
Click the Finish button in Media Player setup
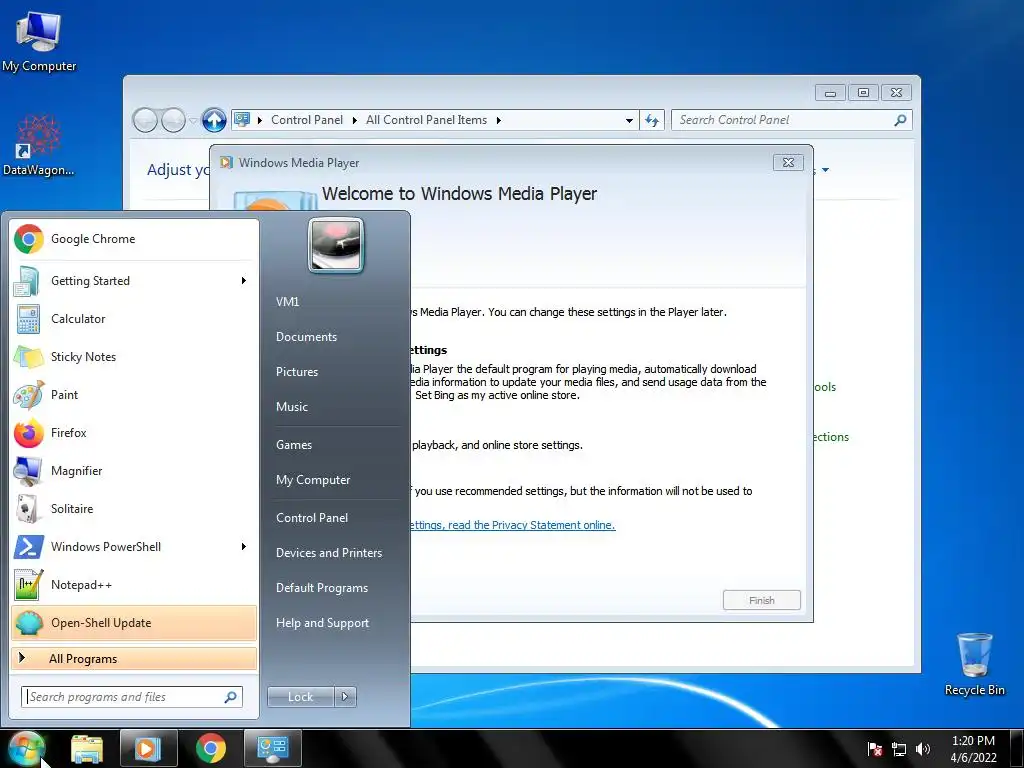(761, 600)
